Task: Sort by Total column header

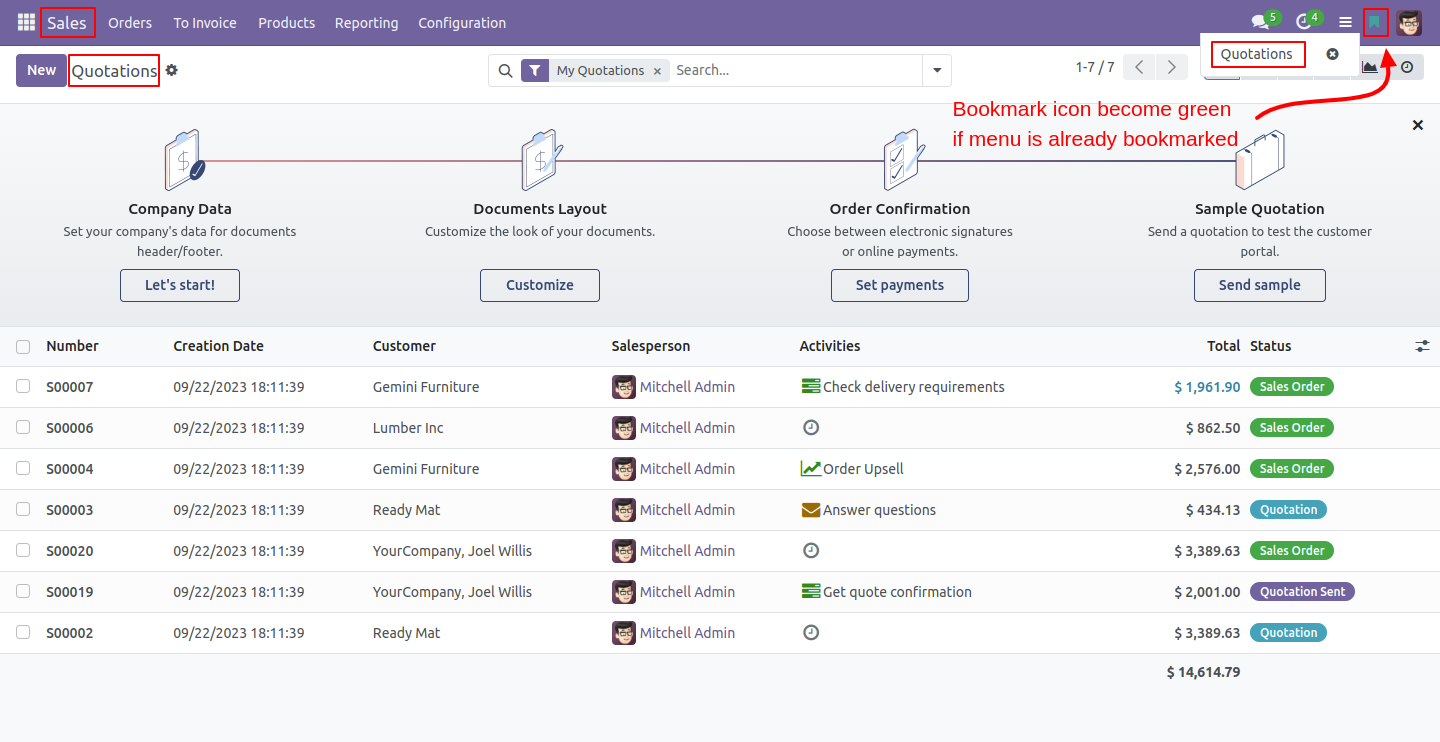Action: 1223,346
